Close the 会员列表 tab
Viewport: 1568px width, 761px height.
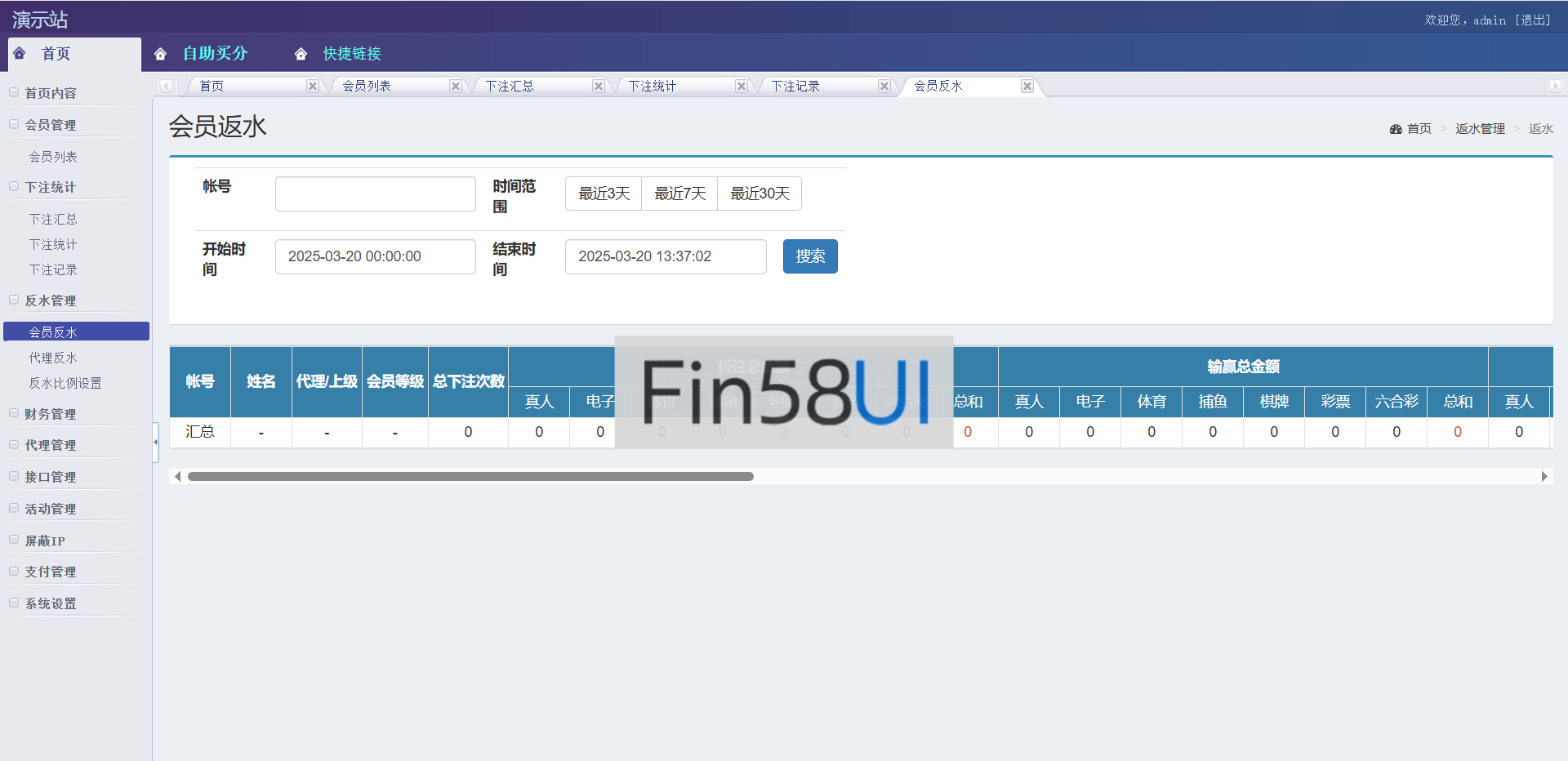pos(455,87)
